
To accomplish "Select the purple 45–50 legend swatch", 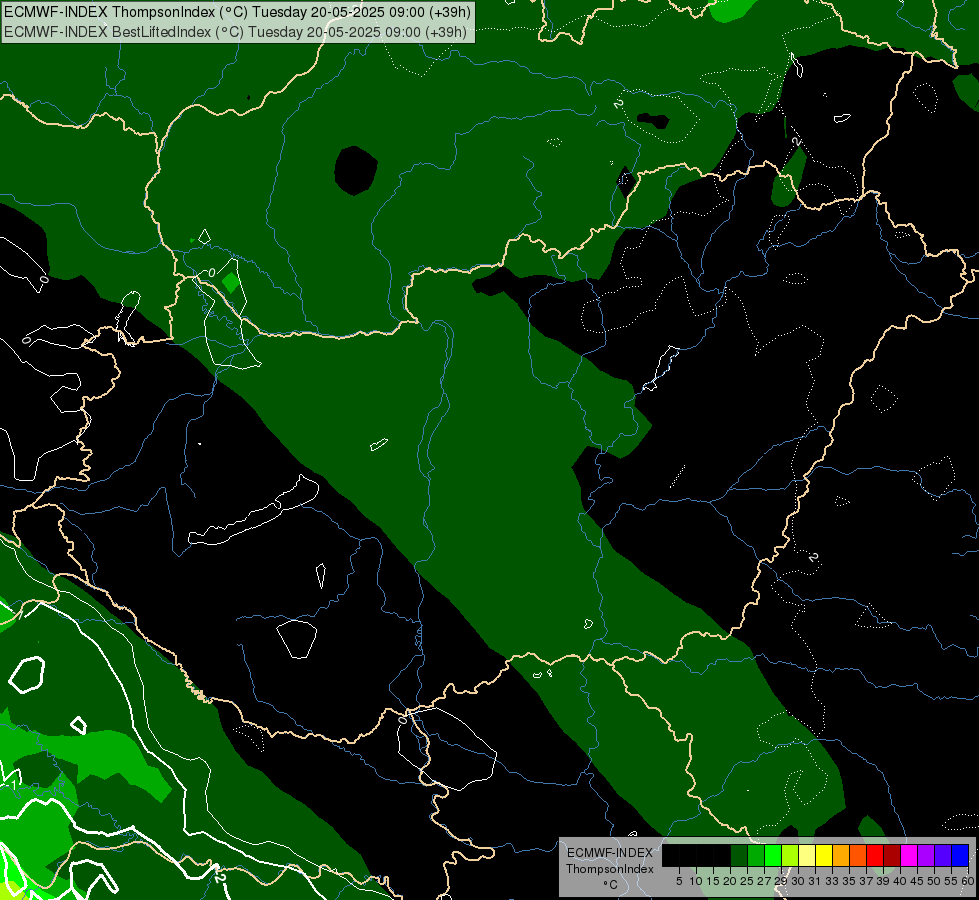I will pyautogui.click(x=926, y=855).
